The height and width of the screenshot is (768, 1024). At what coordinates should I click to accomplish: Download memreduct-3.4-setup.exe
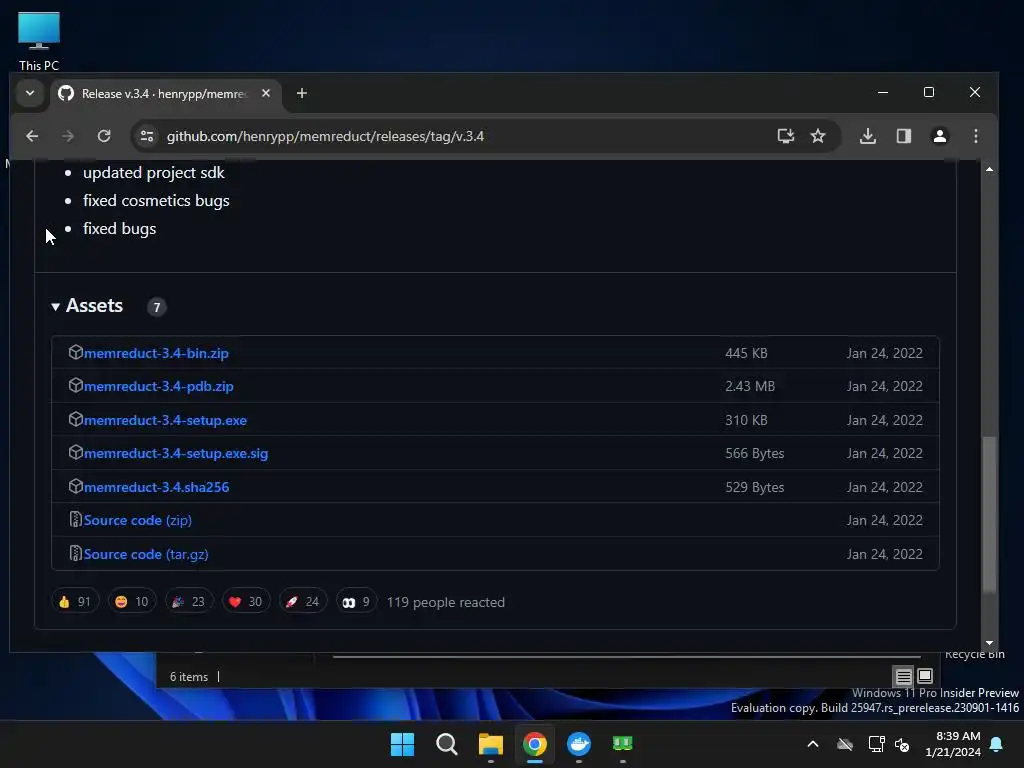pos(165,420)
